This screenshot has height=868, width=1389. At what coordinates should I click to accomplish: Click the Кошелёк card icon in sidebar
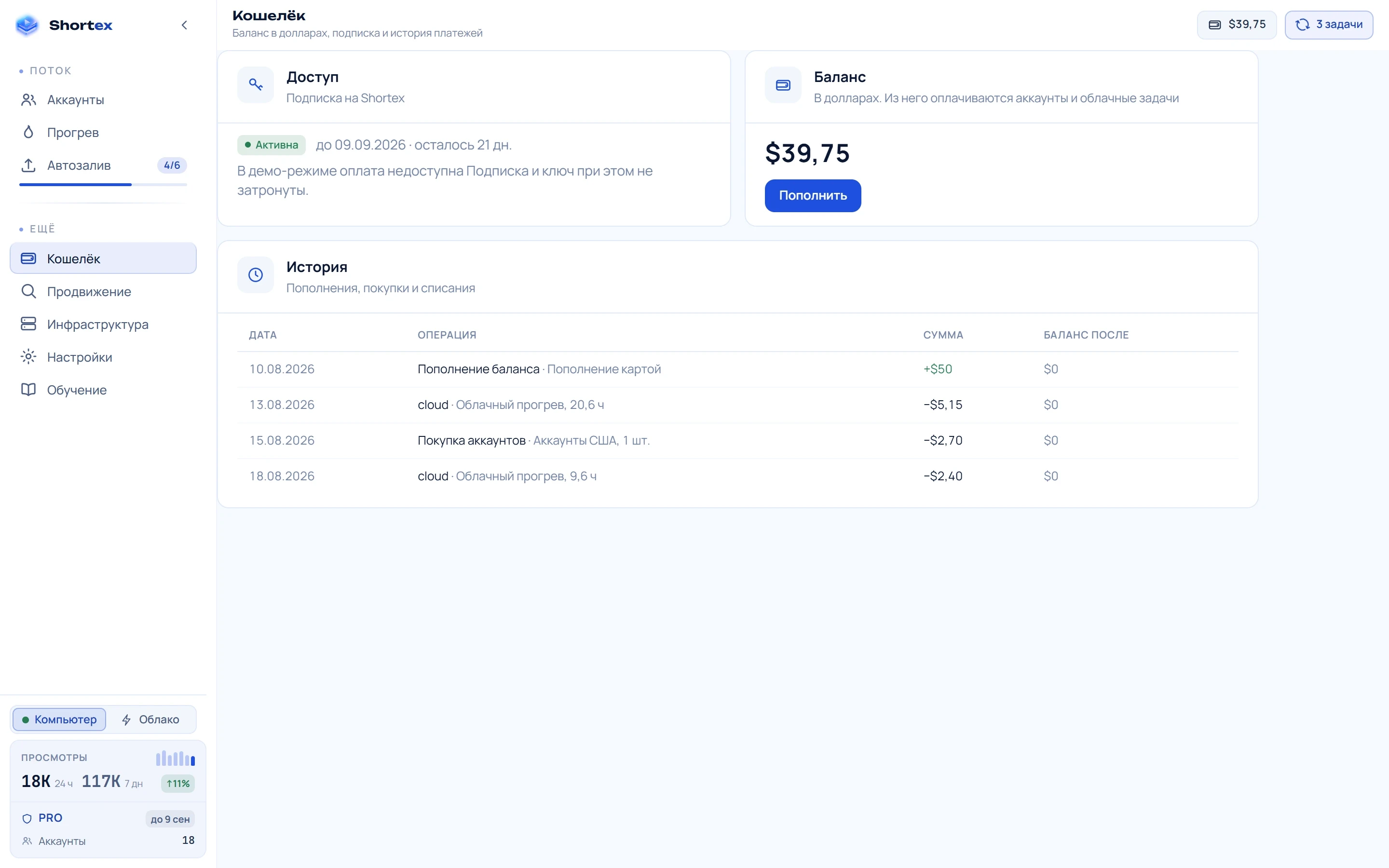28,258
